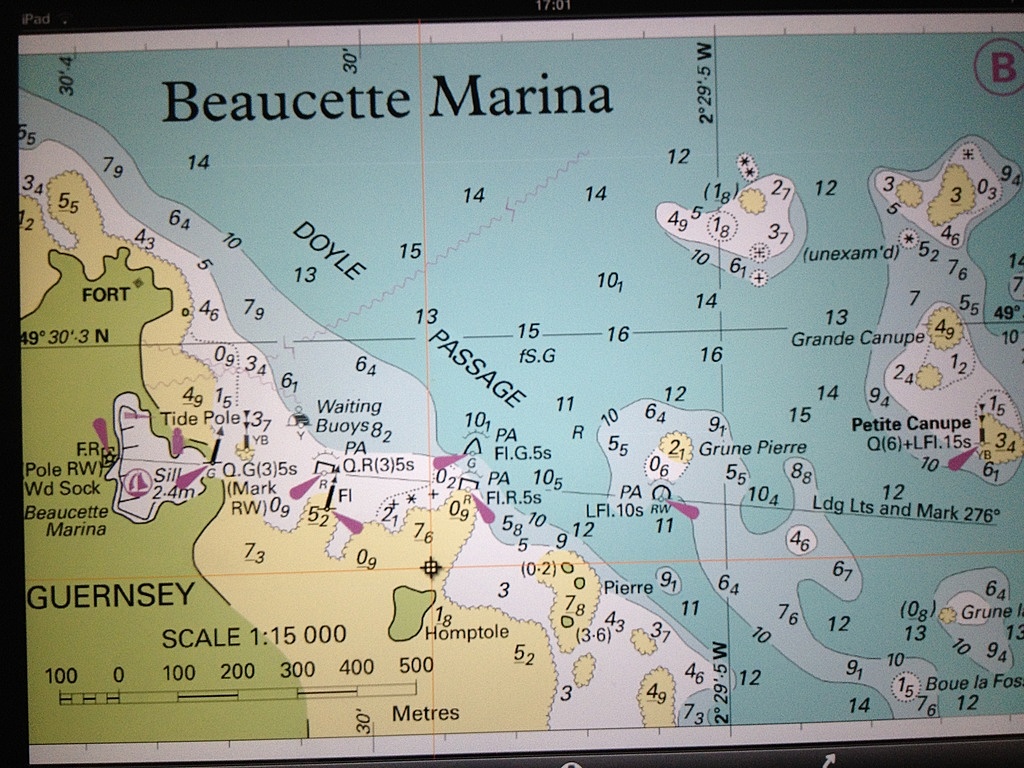Tap the 49°30'·3 N latitude label
Viewport: 1024px width, 768px height.
coord(64,338)
